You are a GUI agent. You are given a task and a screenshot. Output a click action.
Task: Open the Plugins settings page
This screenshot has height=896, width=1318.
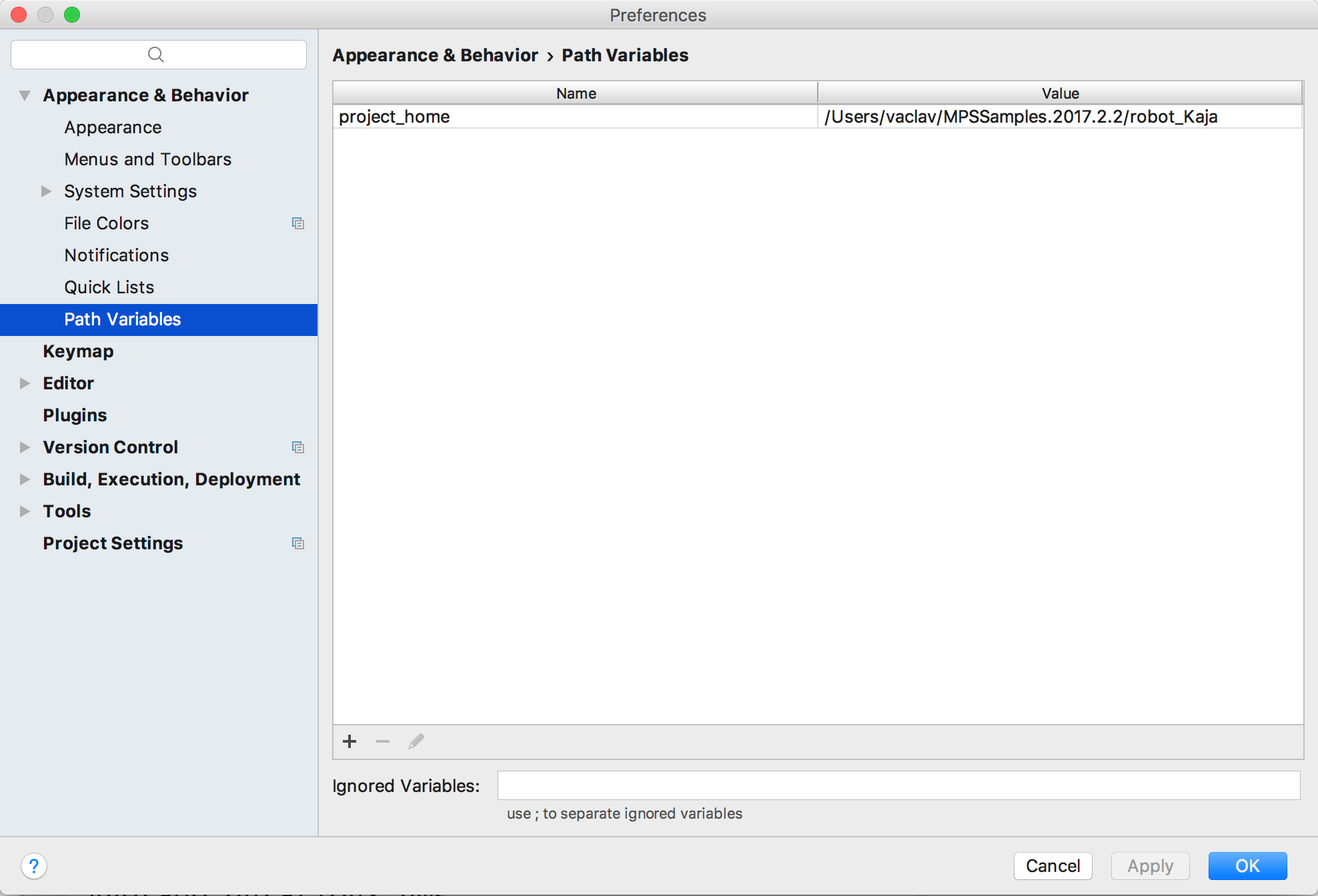(75, 415)
